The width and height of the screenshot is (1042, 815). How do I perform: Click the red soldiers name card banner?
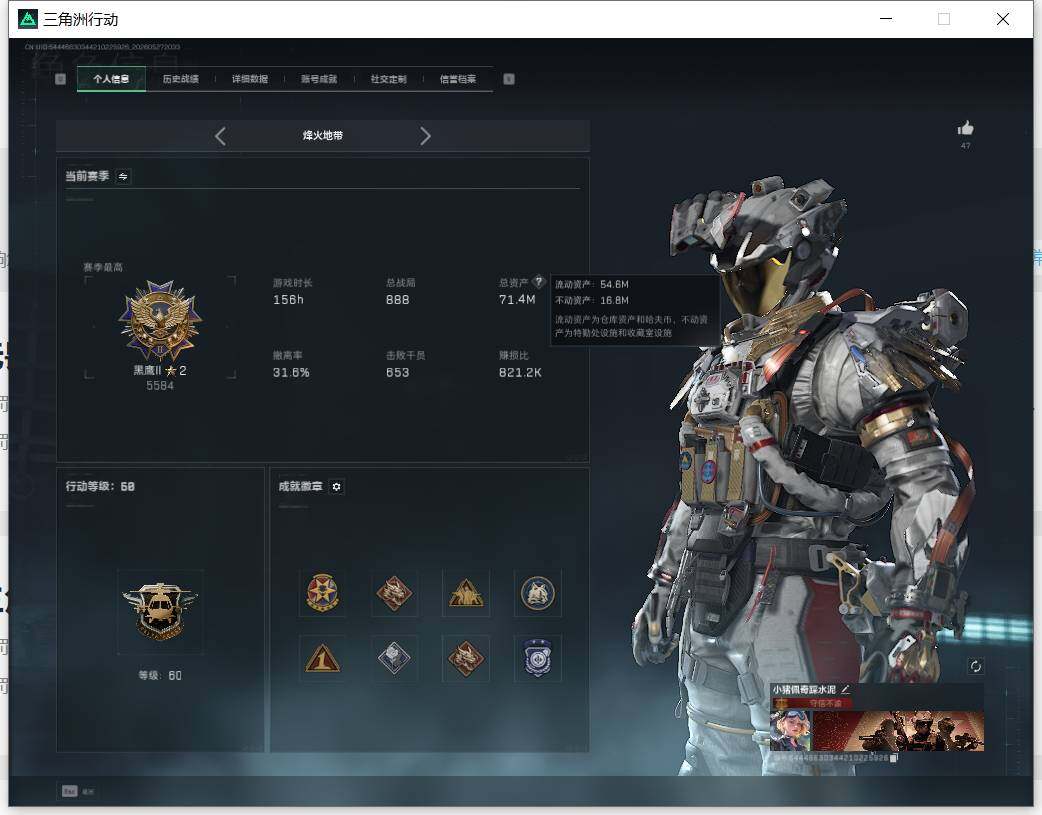tap(898, 730)
